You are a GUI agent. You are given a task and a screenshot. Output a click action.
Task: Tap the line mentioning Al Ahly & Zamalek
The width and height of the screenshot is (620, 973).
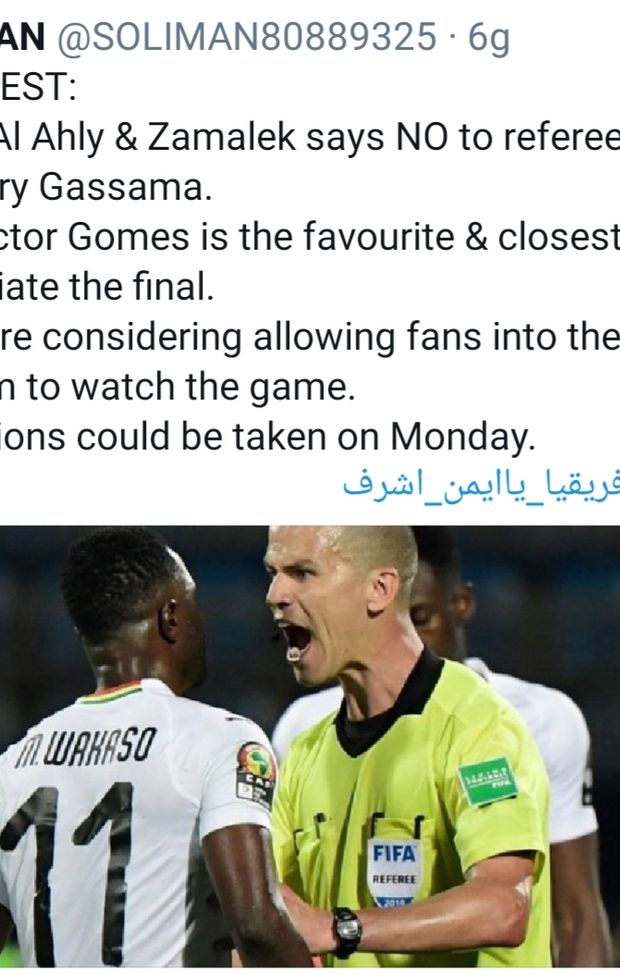click(x=310, y=138)
